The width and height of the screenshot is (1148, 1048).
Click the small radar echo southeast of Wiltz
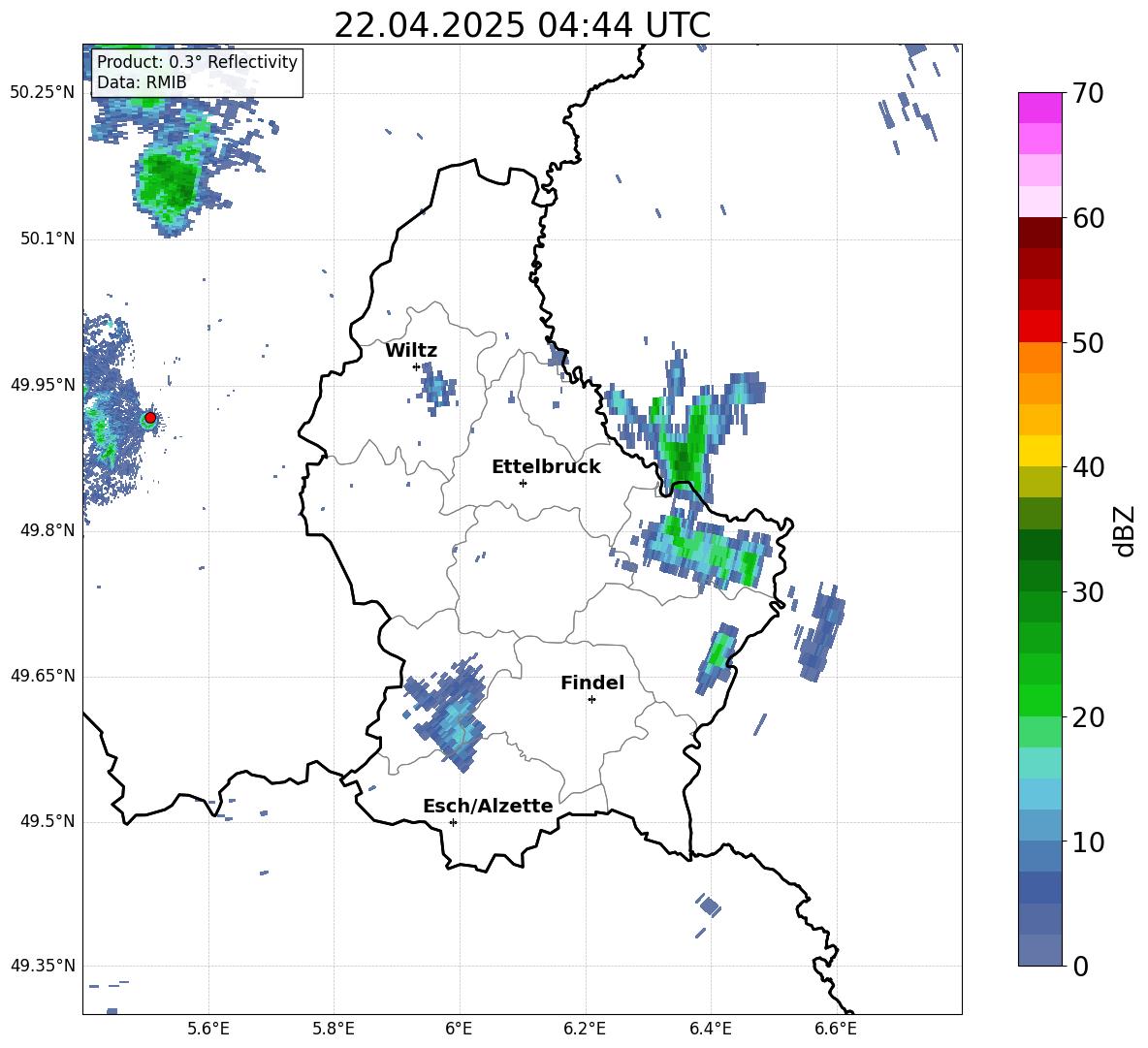[436, 388]
